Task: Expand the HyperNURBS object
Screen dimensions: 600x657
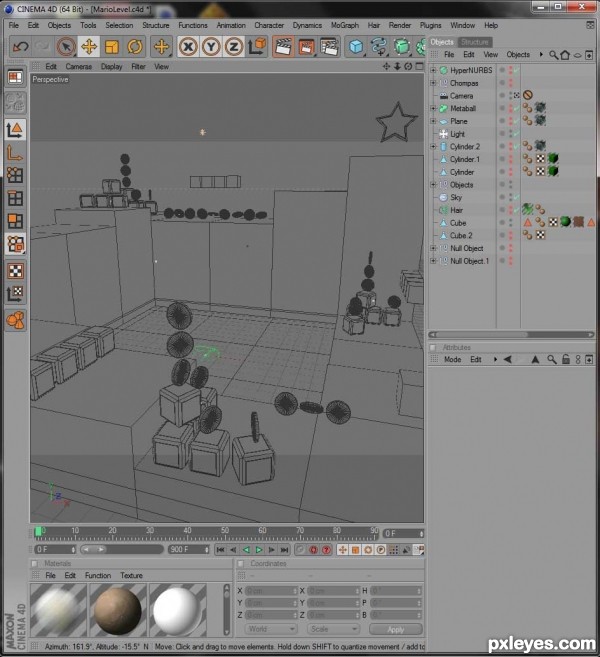Action: [433, 70]
